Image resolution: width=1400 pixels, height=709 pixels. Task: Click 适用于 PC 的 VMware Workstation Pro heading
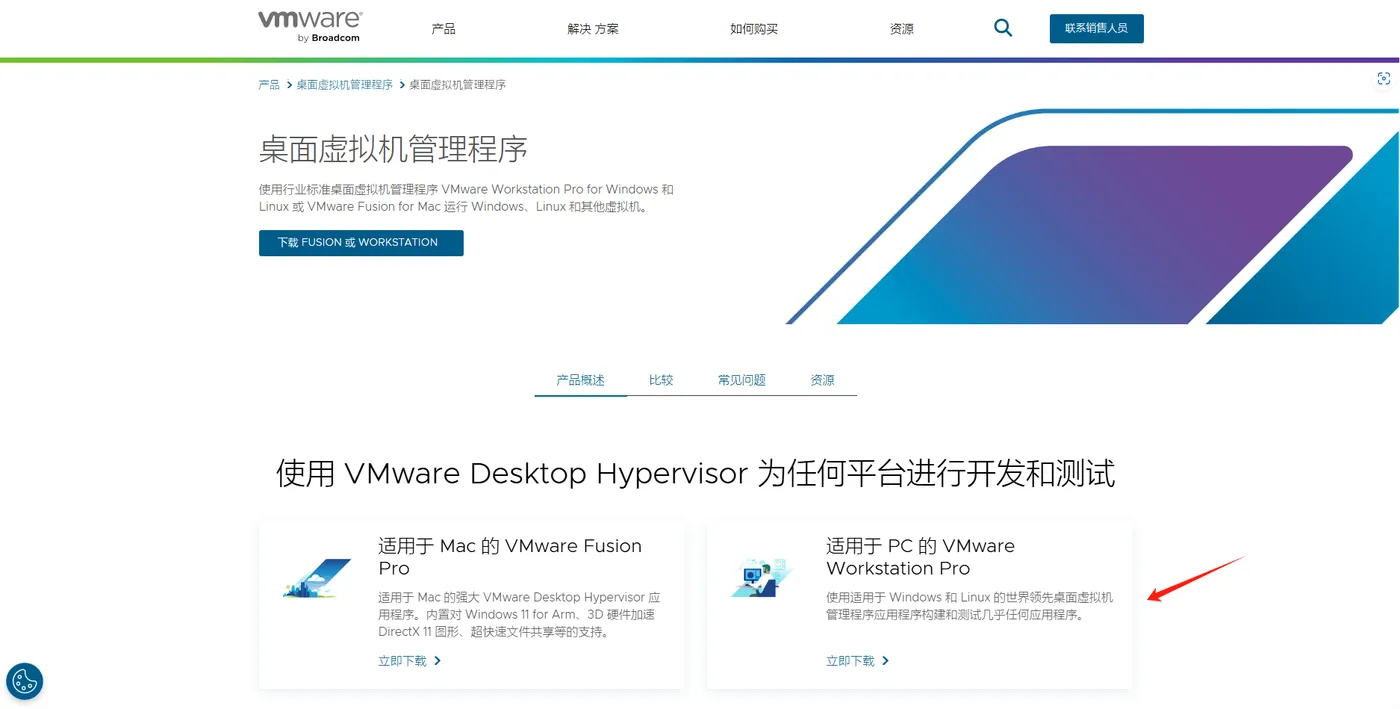click(x=920, y=557)
